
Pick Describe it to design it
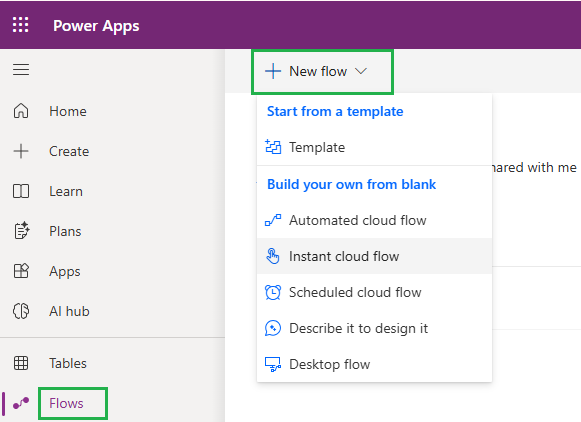[x=374, y=328]
